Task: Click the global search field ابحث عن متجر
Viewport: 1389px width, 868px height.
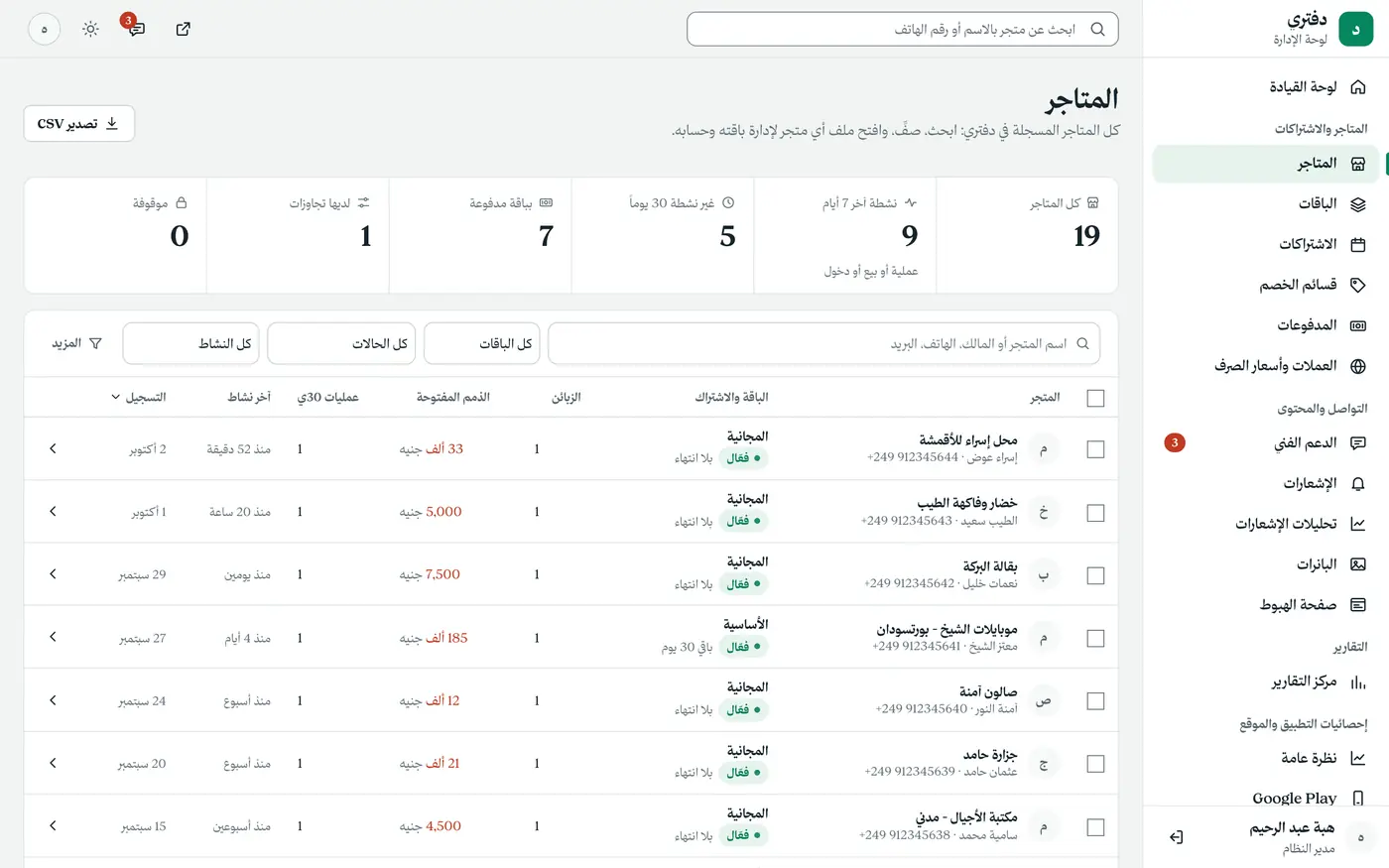Action: tap(902, 29)
